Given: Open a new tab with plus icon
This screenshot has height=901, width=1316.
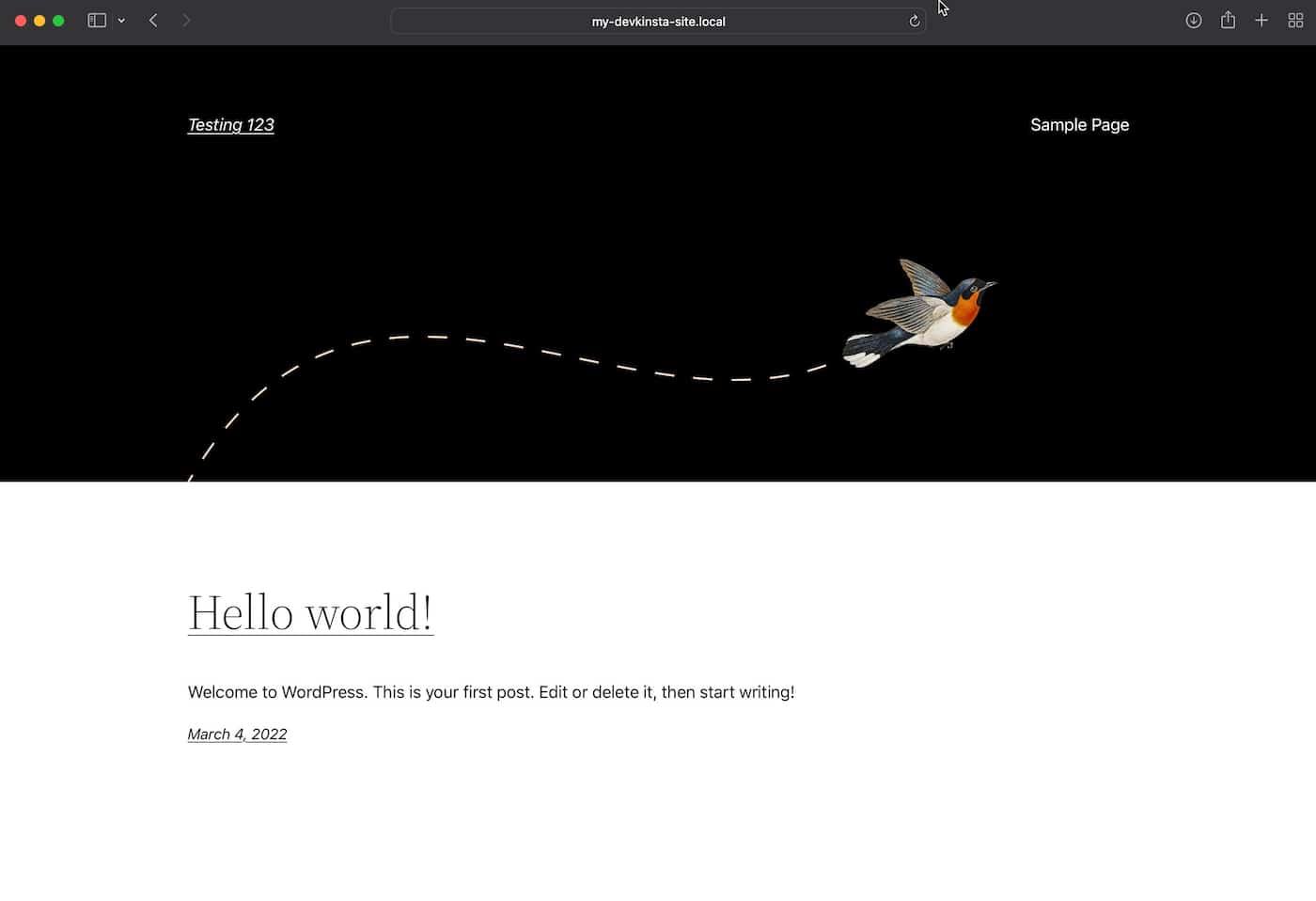Looking at the screenshot, I should click(x=1261, y=21).
